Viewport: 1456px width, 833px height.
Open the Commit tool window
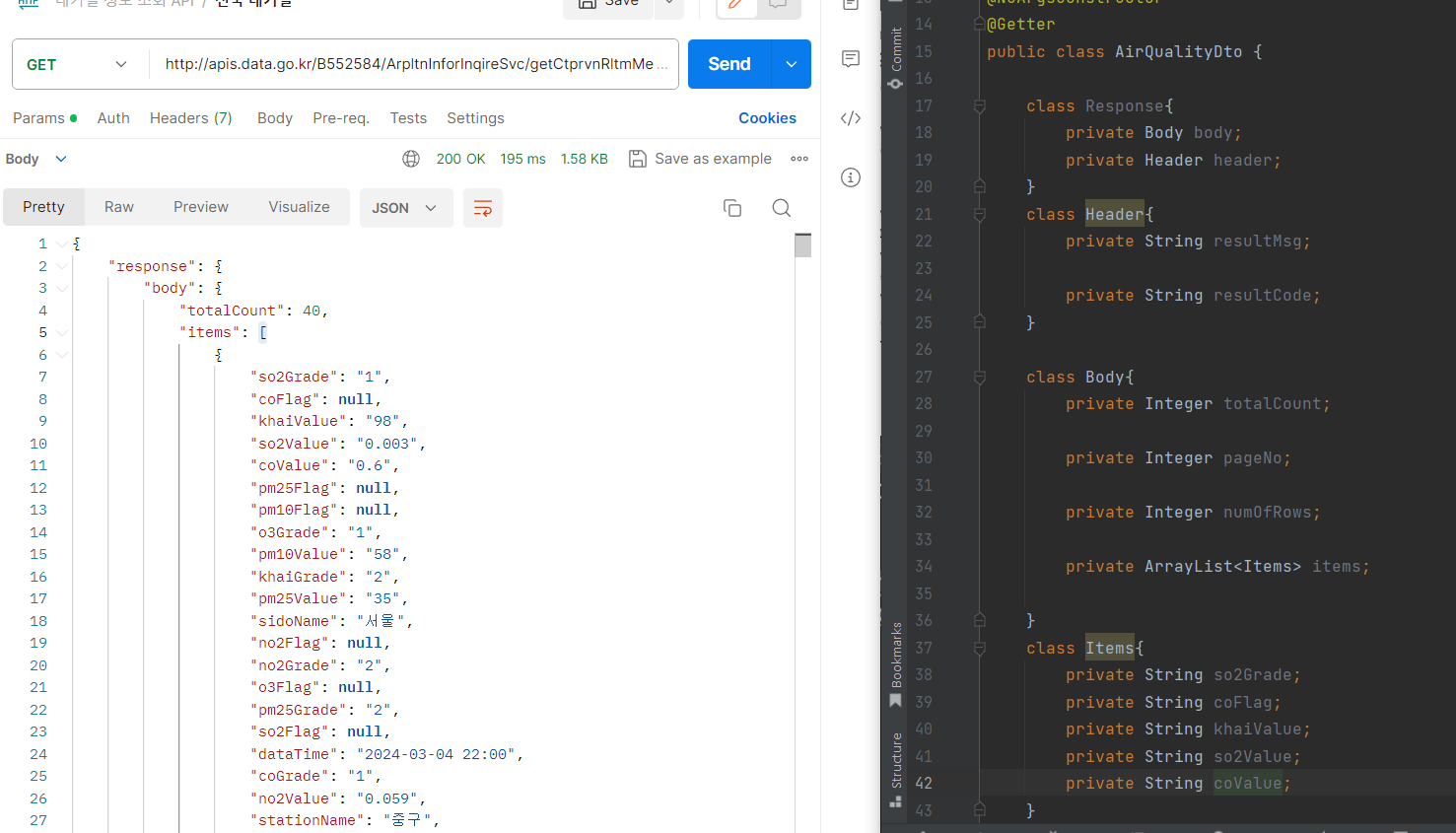point(895,58)
